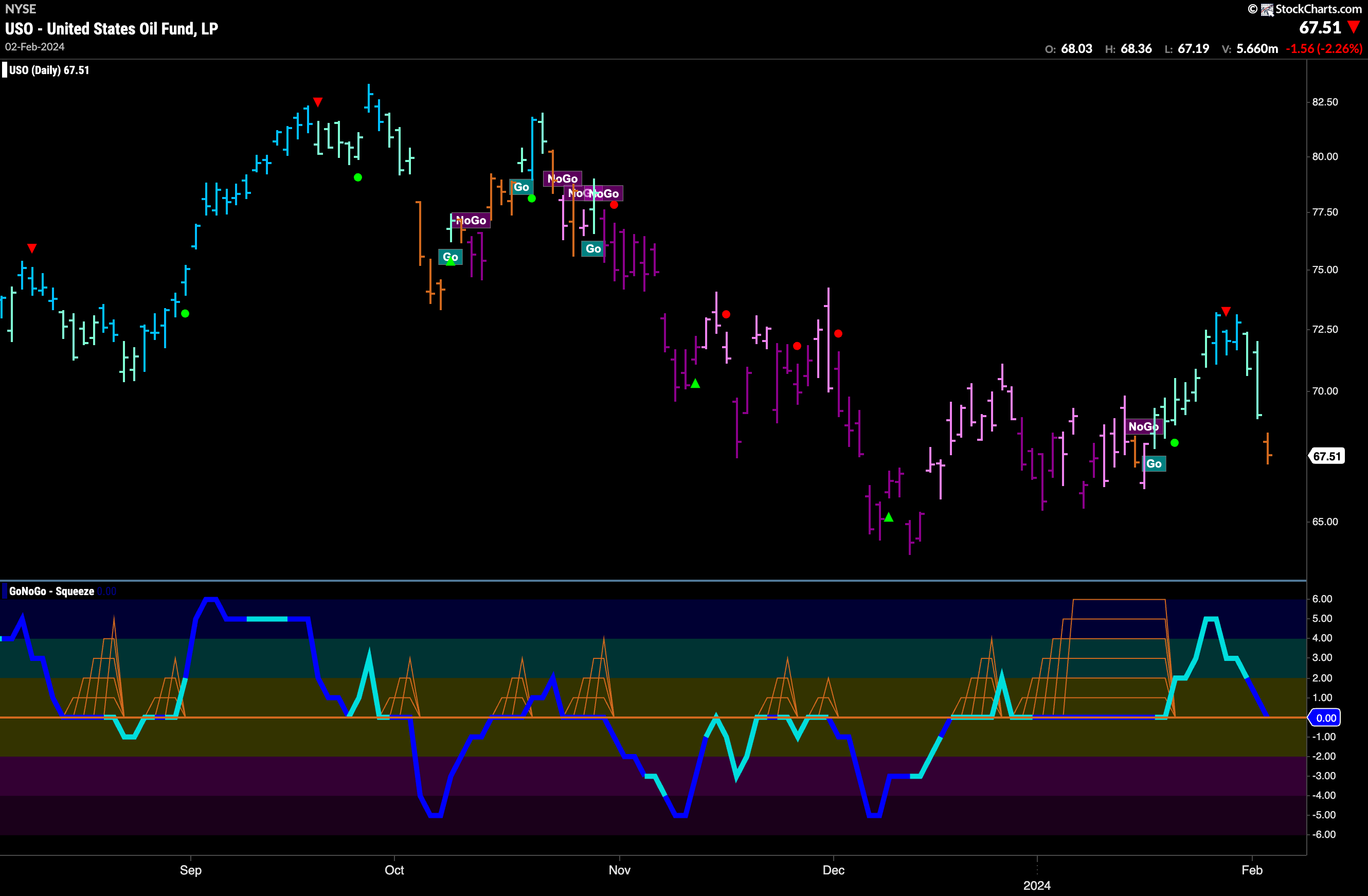Click the red dot beside the overlapping NoGo labels

pyautogui.click(x=614, y=205)
